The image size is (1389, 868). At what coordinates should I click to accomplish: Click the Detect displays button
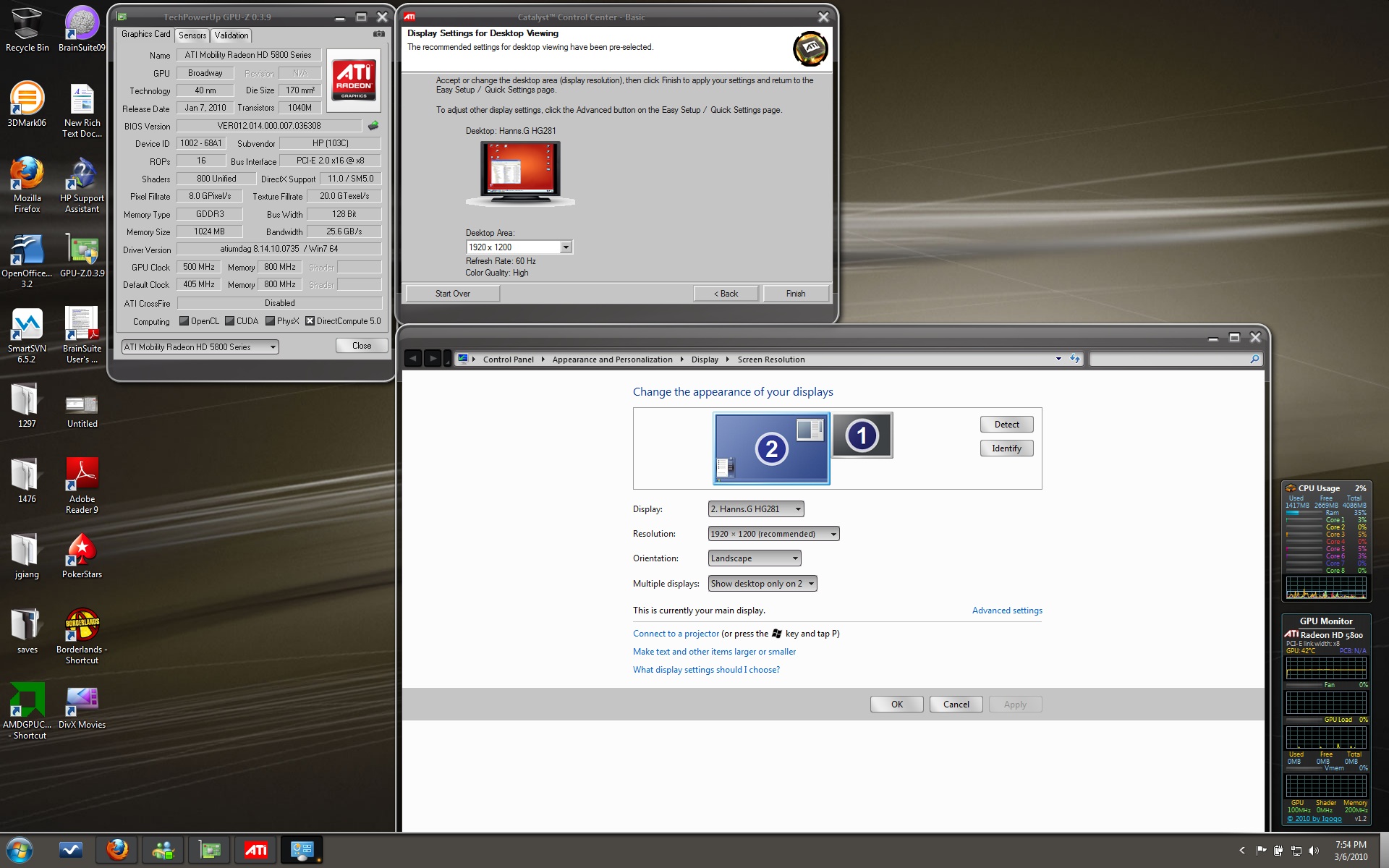coord(1006,425)
